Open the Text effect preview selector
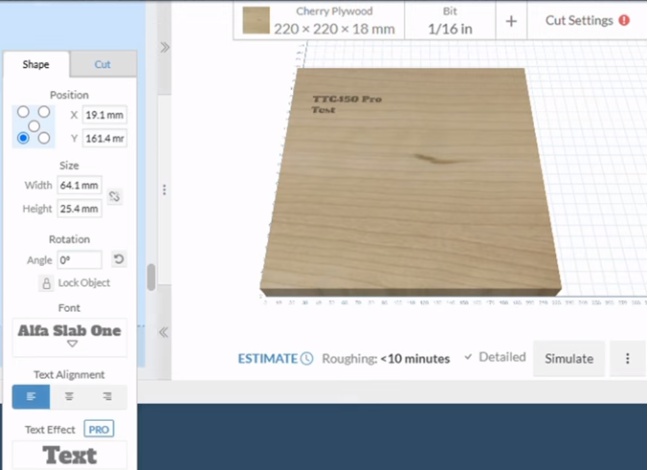 click(x=69, y=455)
